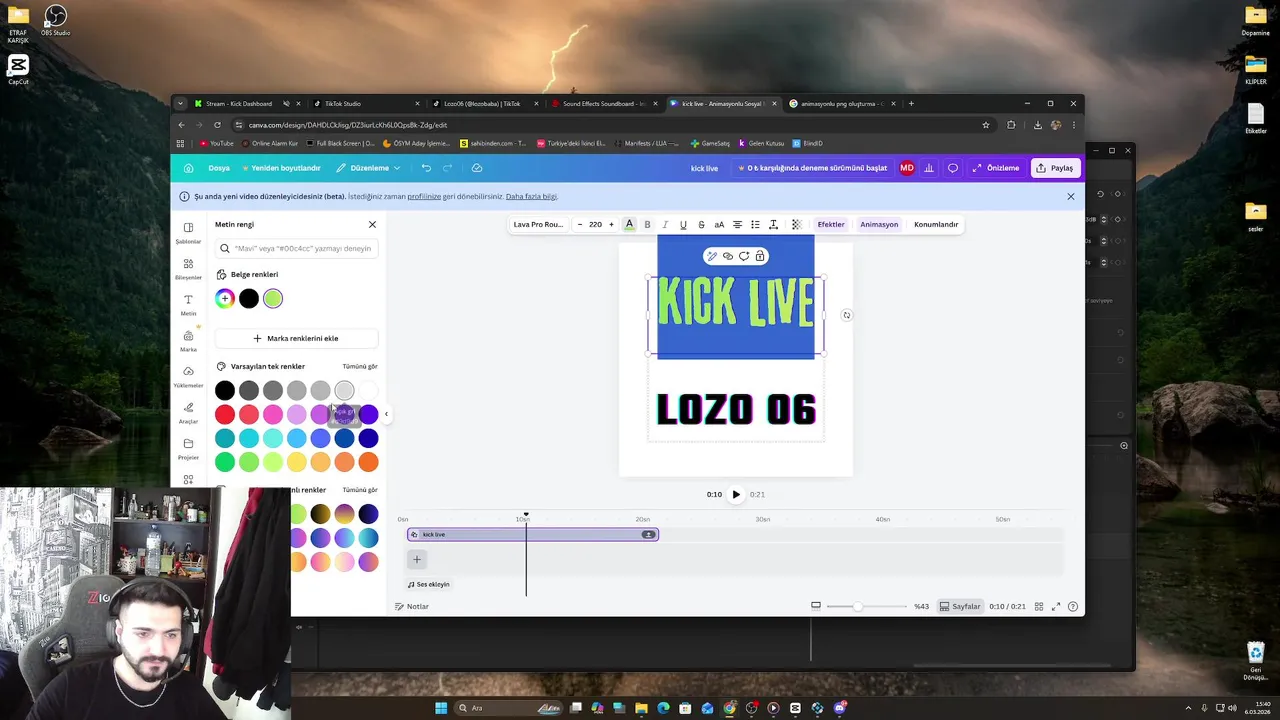Decrease font size with minus button
The image size is (1280, 720).
pyautogui.click(x=580, y=224)
